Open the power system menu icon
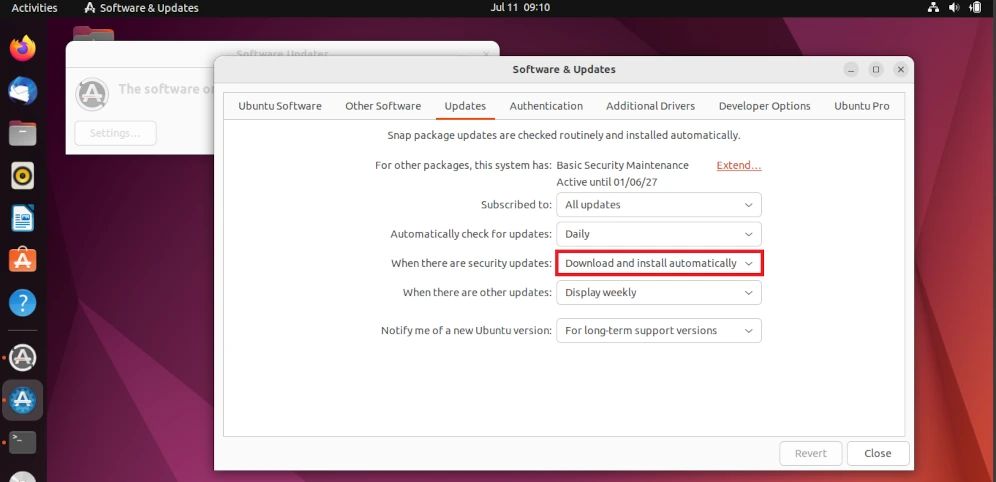The height and width of the screenshot is (482, 996). pos(976,8)
